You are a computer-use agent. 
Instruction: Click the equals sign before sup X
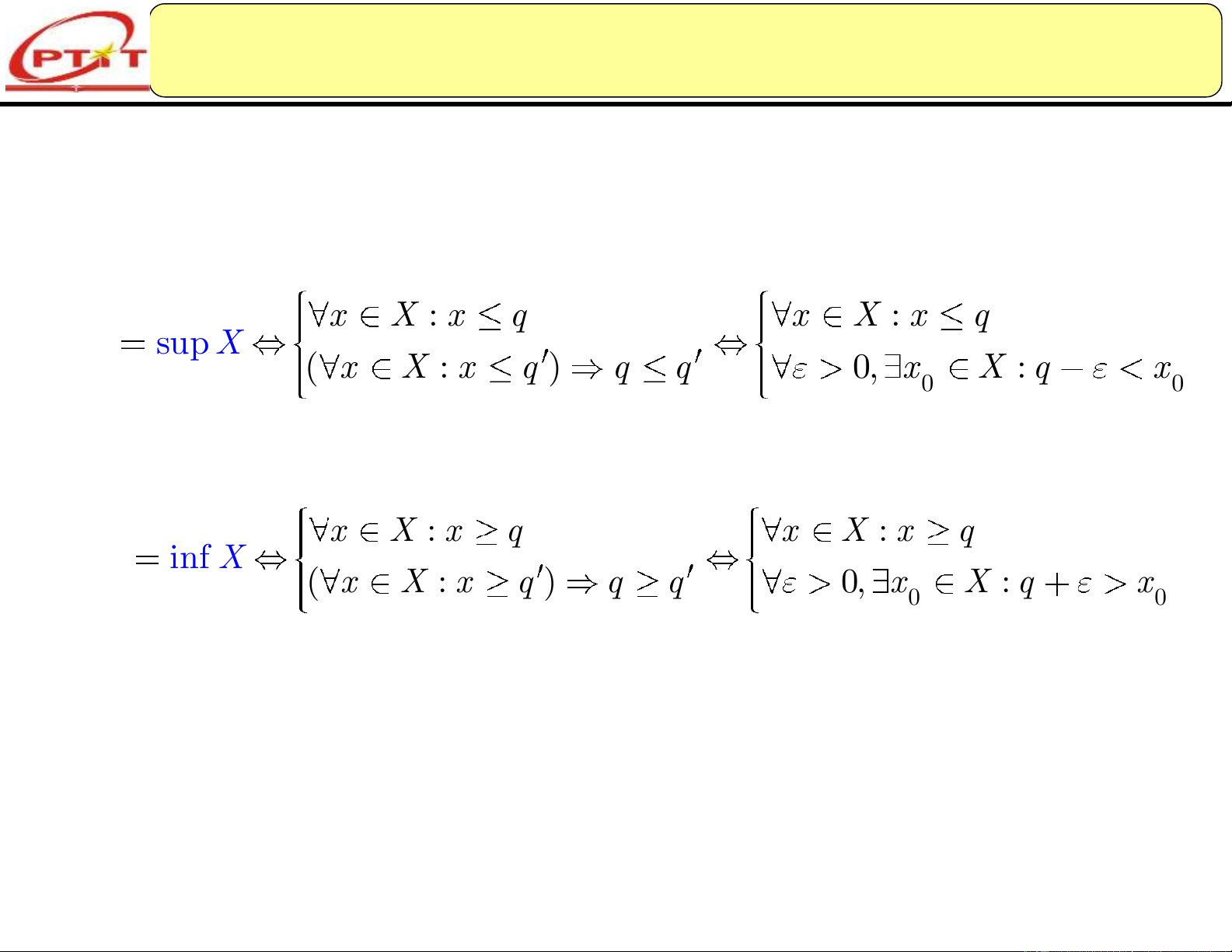click(133, 344)
